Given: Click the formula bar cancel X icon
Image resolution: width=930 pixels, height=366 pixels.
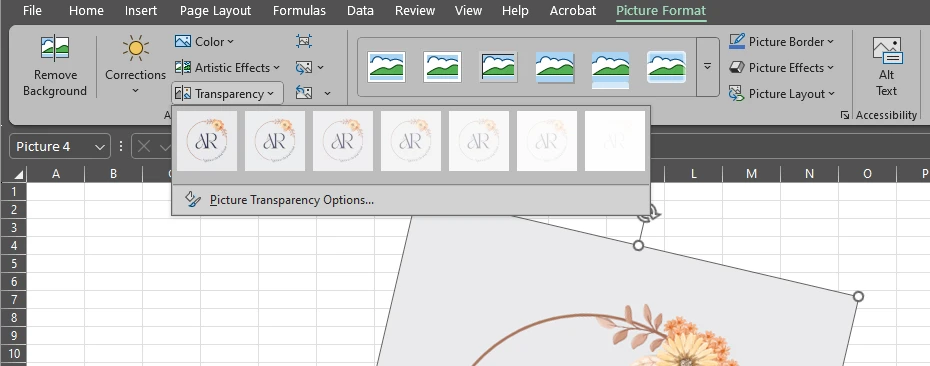Looking at the screenshot, I should (x=144, y=147).
